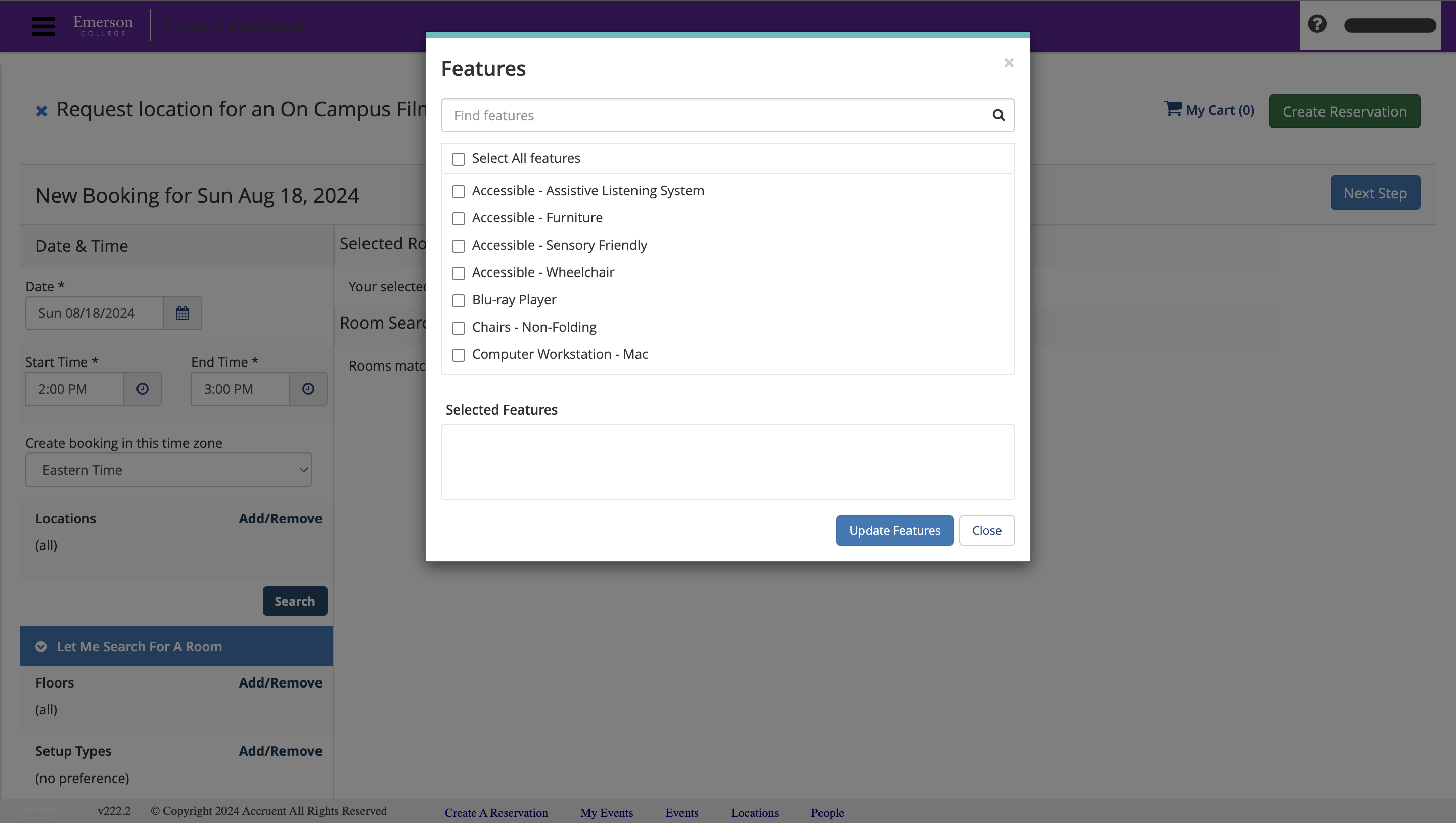The image size is (1456, 823).
Task: Click the Update Features button
Action: pos(894,530)
